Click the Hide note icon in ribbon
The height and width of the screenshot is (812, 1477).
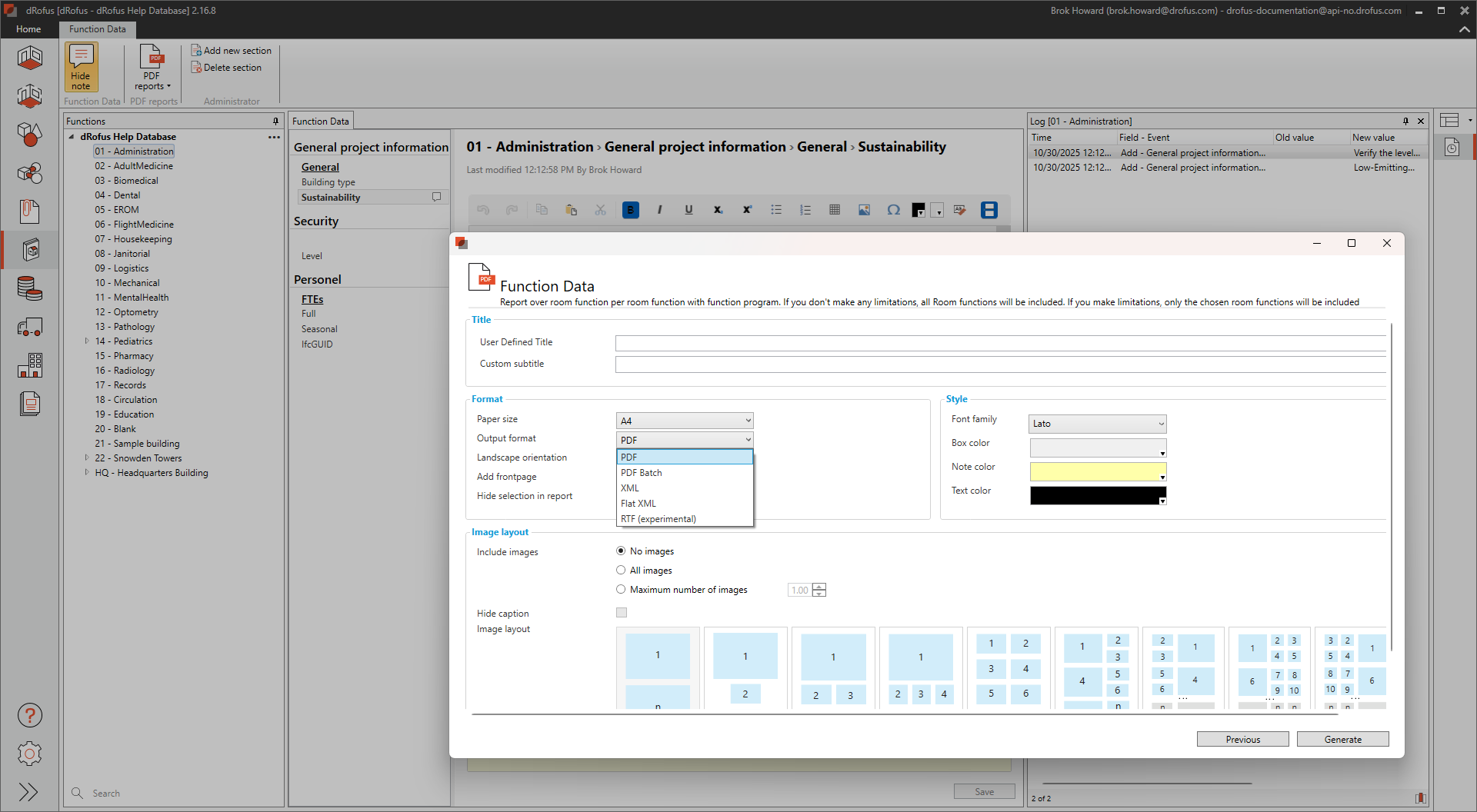pyautogui.click(x=81, y=66)
